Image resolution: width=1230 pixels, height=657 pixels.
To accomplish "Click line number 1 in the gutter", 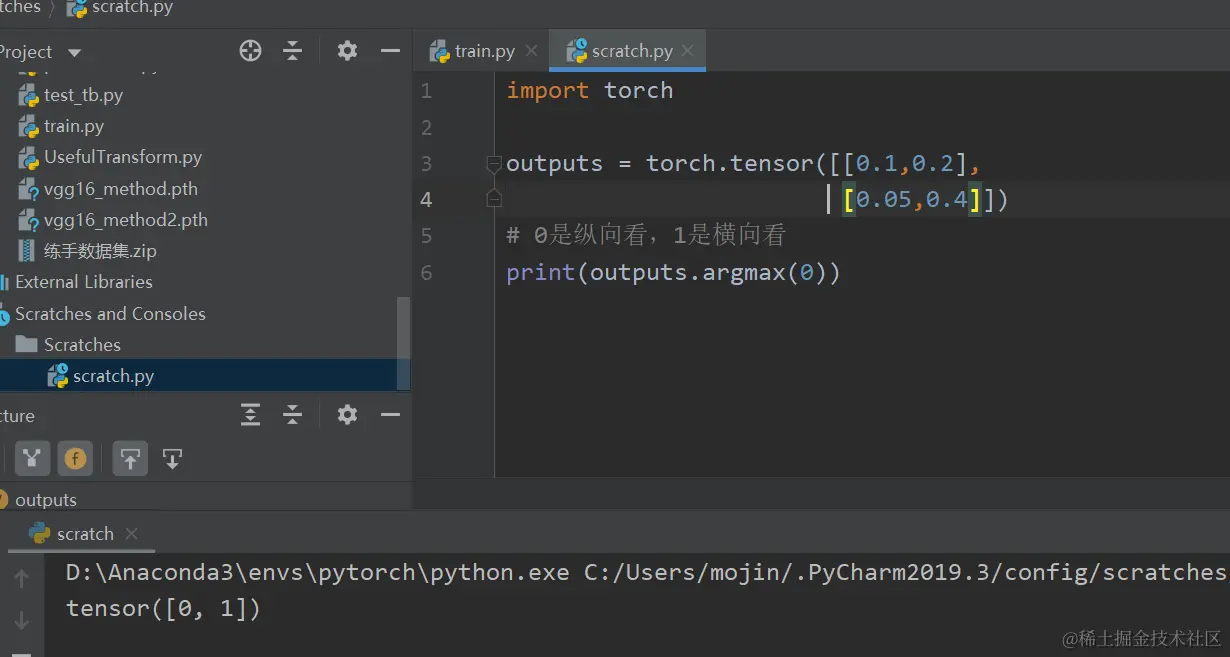I will point(426,91).
